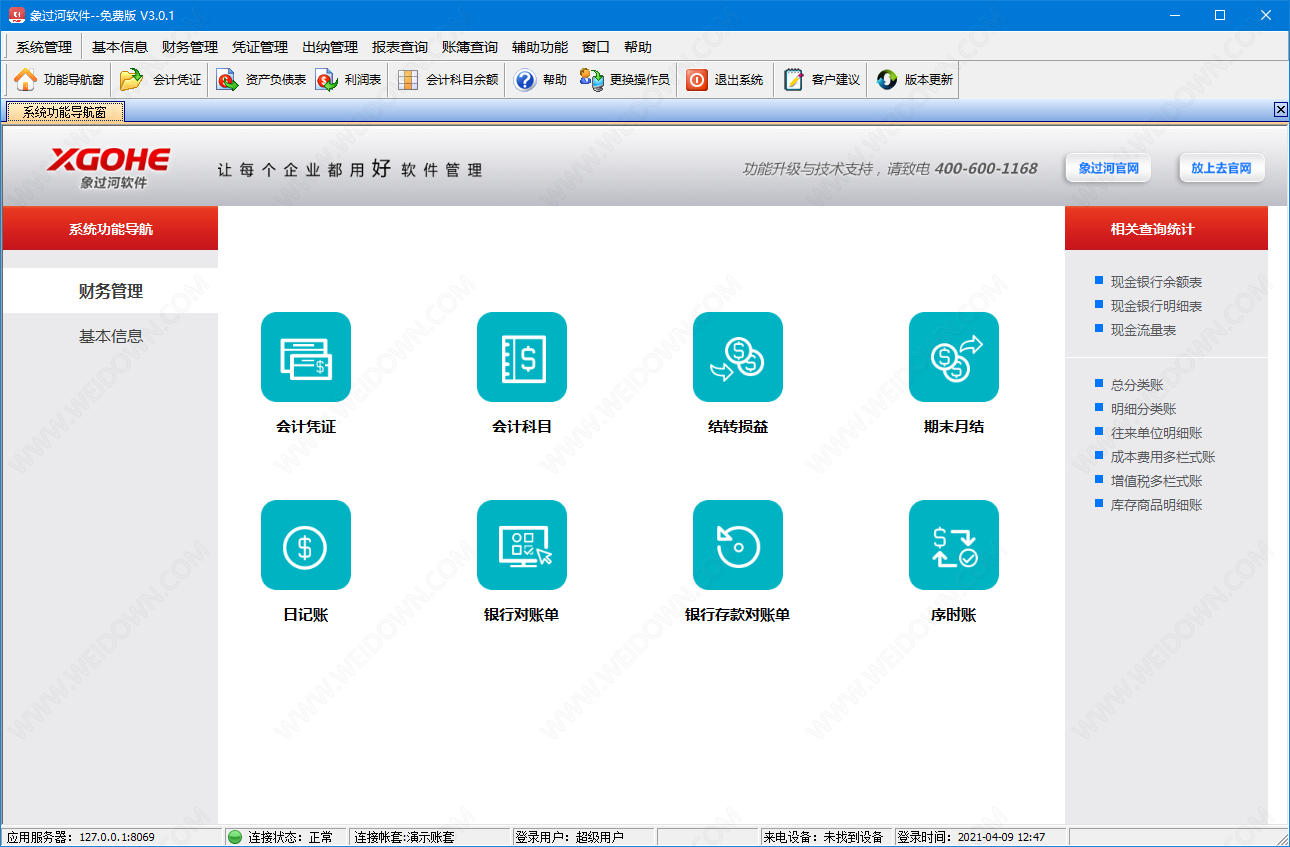
Task: Click the 应用服务器 status bar entry
Action: [113, 837]
